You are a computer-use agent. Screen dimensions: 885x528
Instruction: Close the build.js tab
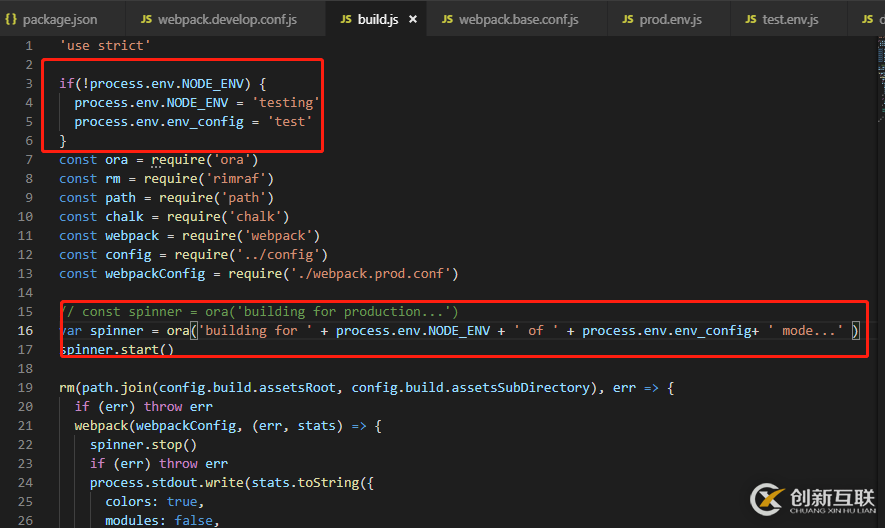(413, 19)
